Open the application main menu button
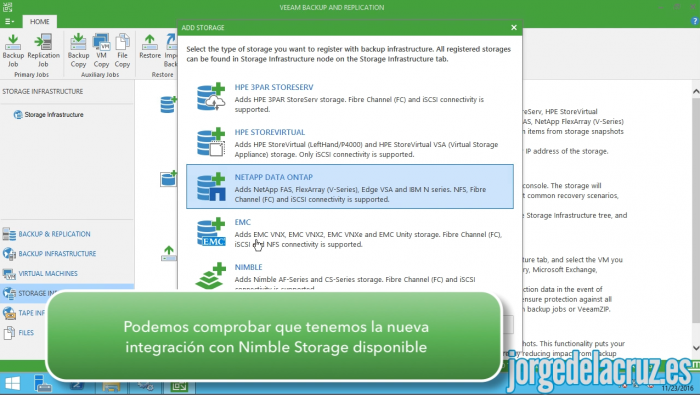Viewport: 700px width, 395px height. point(9,21)
